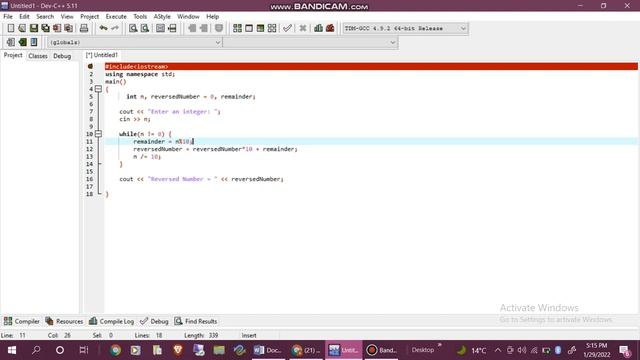Start debugging with the checkmark icon

pyautogui.click(x=287, y=28)
